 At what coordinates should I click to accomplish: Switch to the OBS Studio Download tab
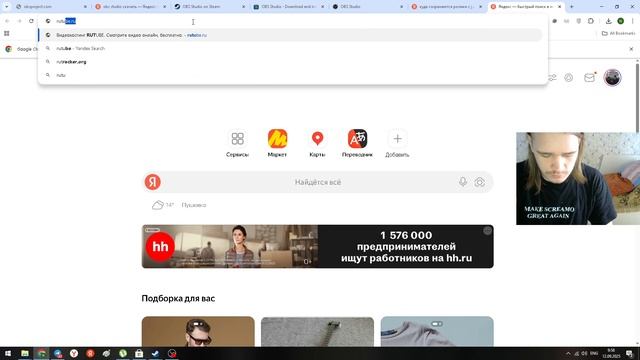click(289, 7)
